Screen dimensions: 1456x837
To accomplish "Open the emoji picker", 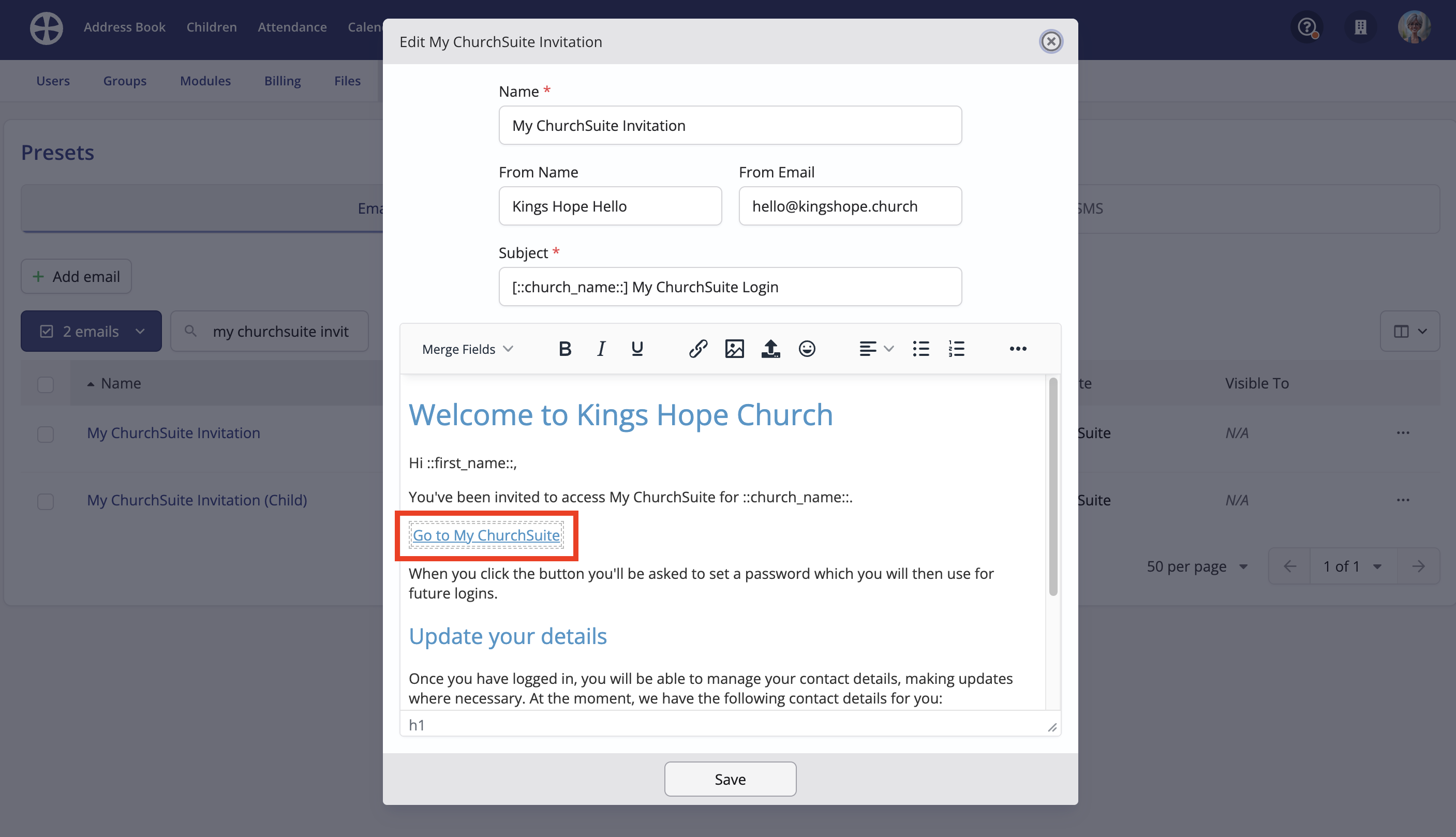I will pyautogui.click(x=807, y=348).
